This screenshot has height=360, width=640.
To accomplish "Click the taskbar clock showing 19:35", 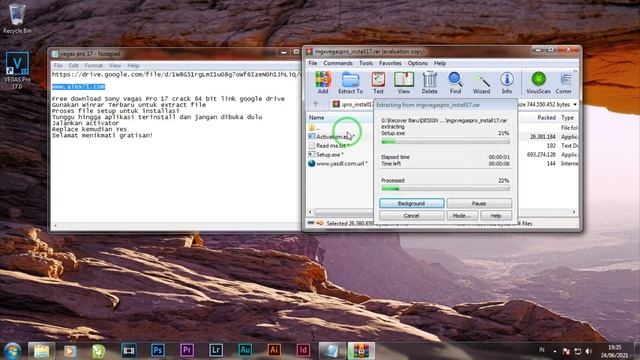I will (x=614, y=351).
